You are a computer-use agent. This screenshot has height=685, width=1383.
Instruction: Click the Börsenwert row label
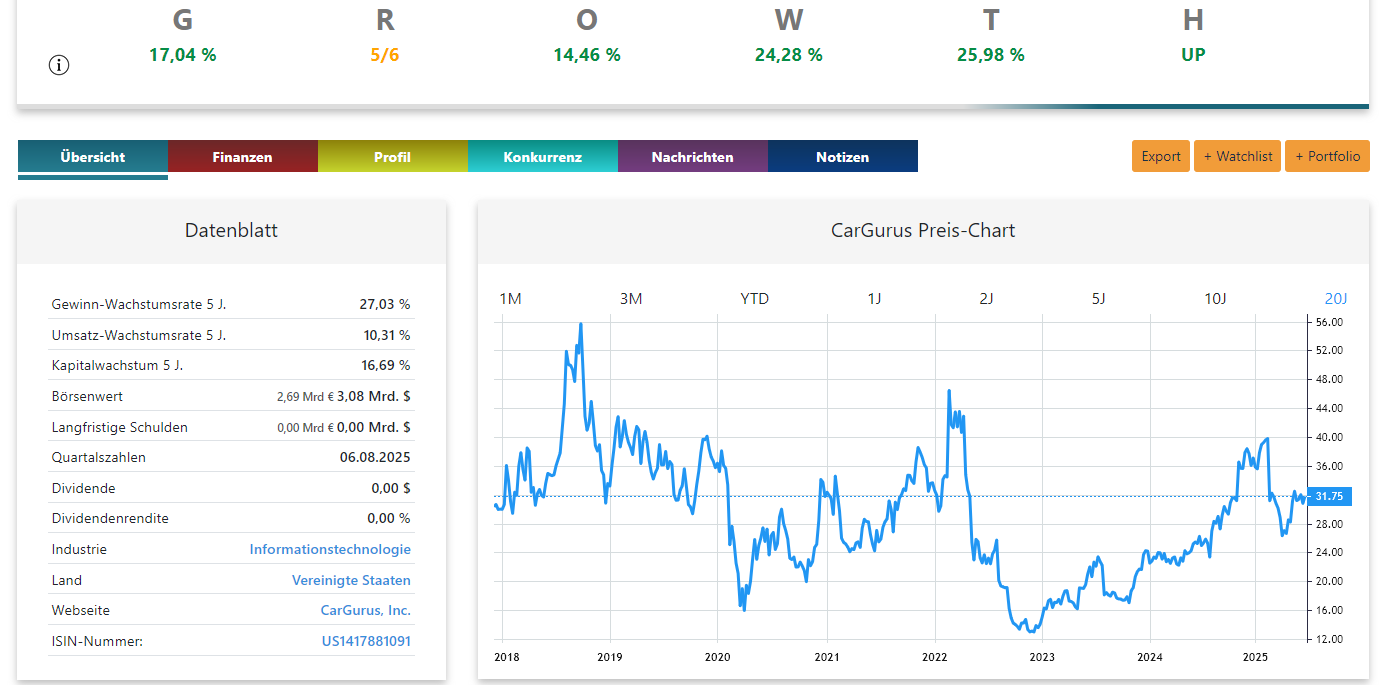click(87, 396)
